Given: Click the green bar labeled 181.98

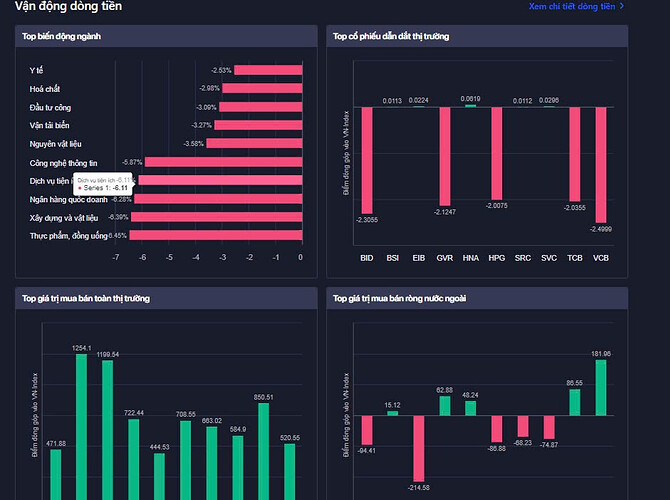Looking at the screenshot, I should tap(601, 388).
